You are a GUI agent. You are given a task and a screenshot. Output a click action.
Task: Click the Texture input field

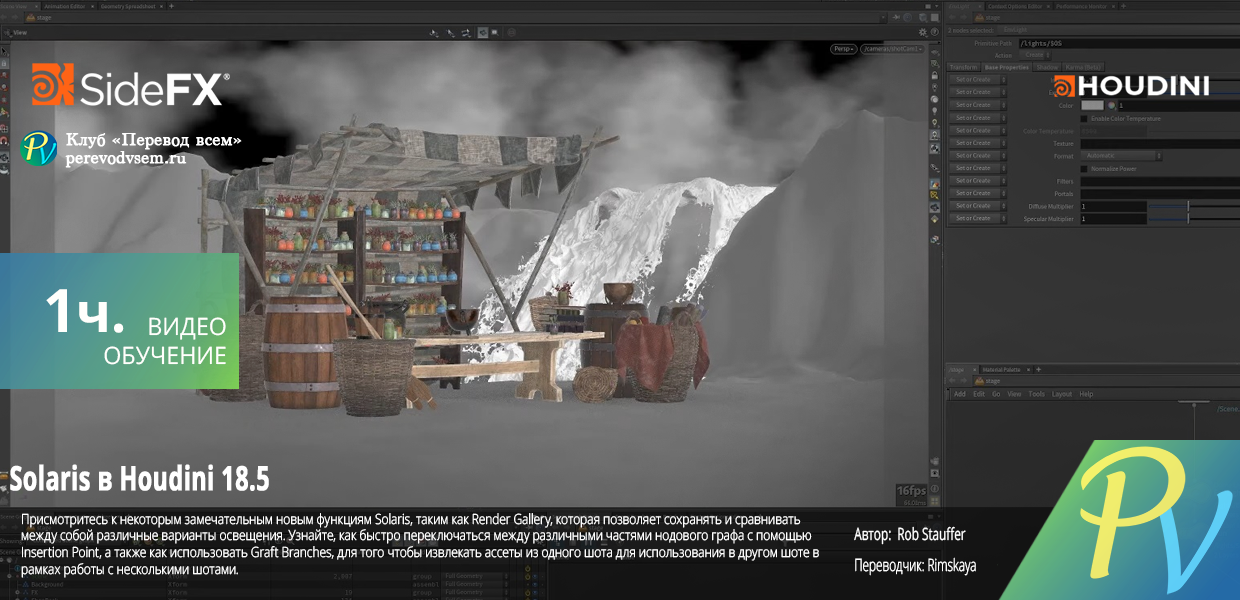click(1160, 143)
